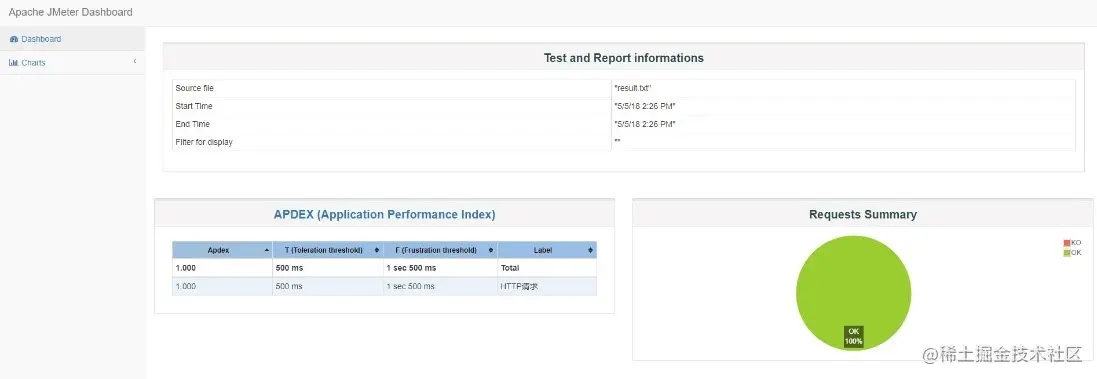This screenshot has width=1097, height=379.
Task: Click the OK green legend swatch
Action: pos(1067,252)
